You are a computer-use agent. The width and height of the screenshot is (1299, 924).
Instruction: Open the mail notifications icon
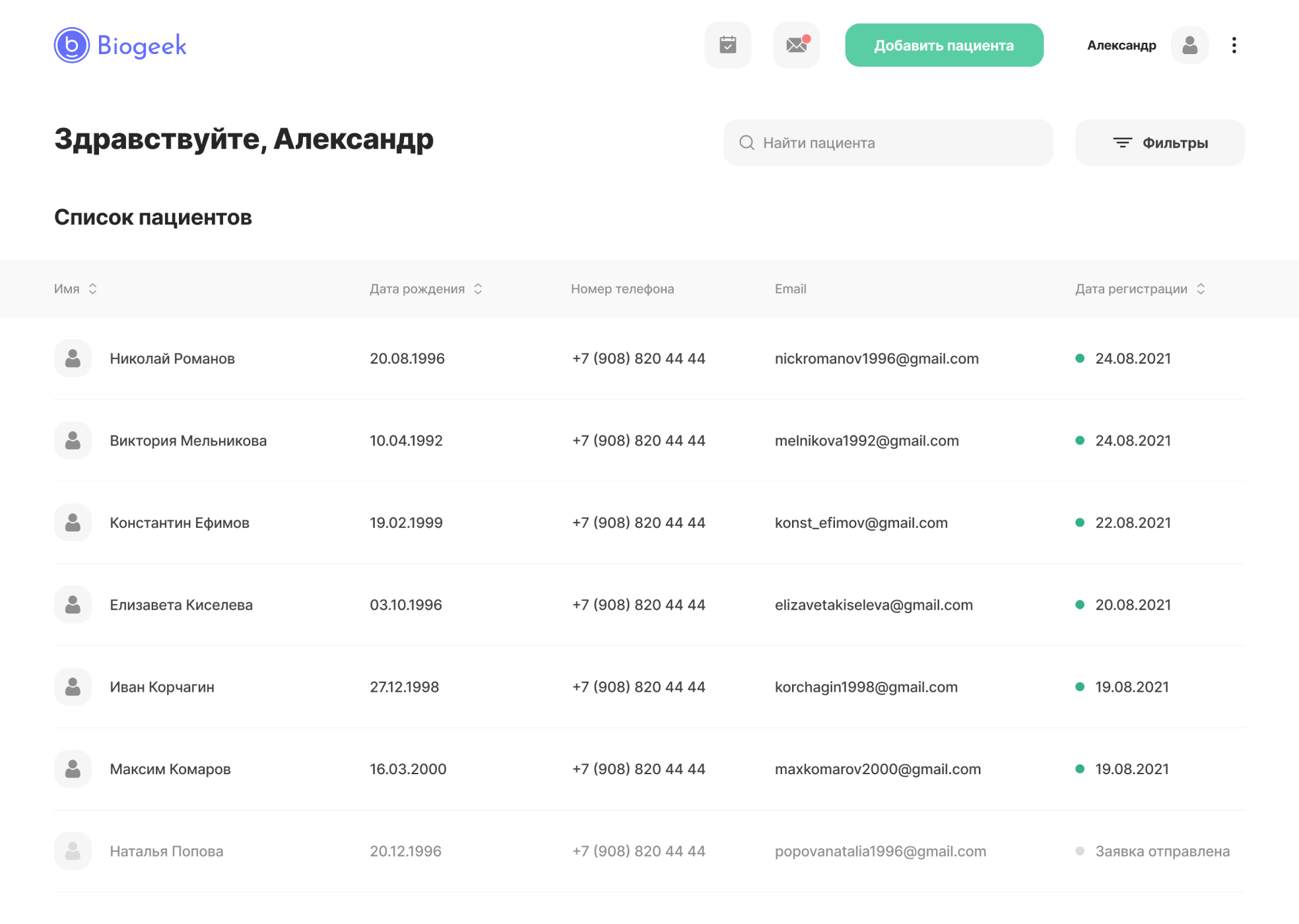(796, 45)
